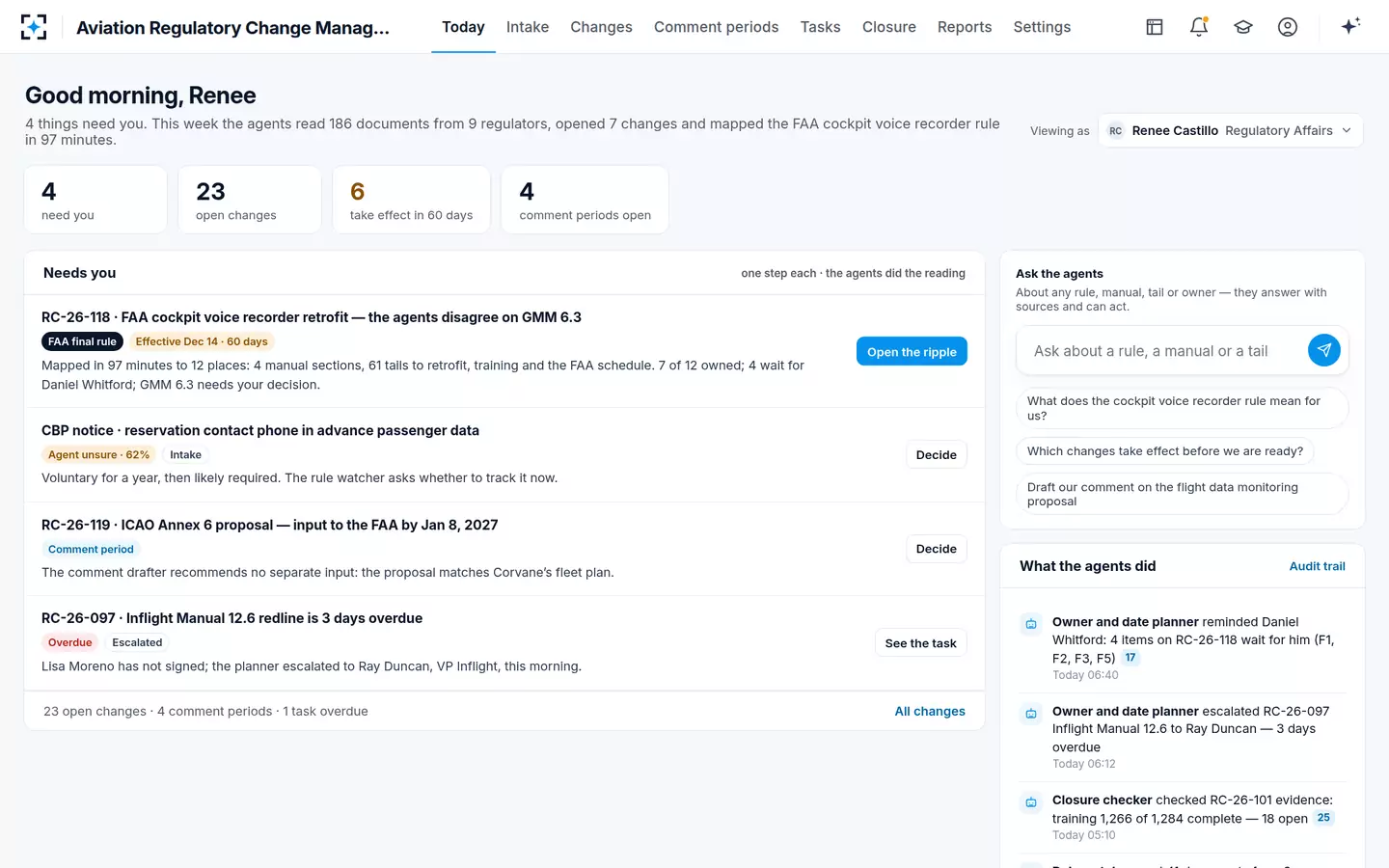Open the Audit trail link
The height and width of the screenshot is (868, 1389).
(1317, 566)
